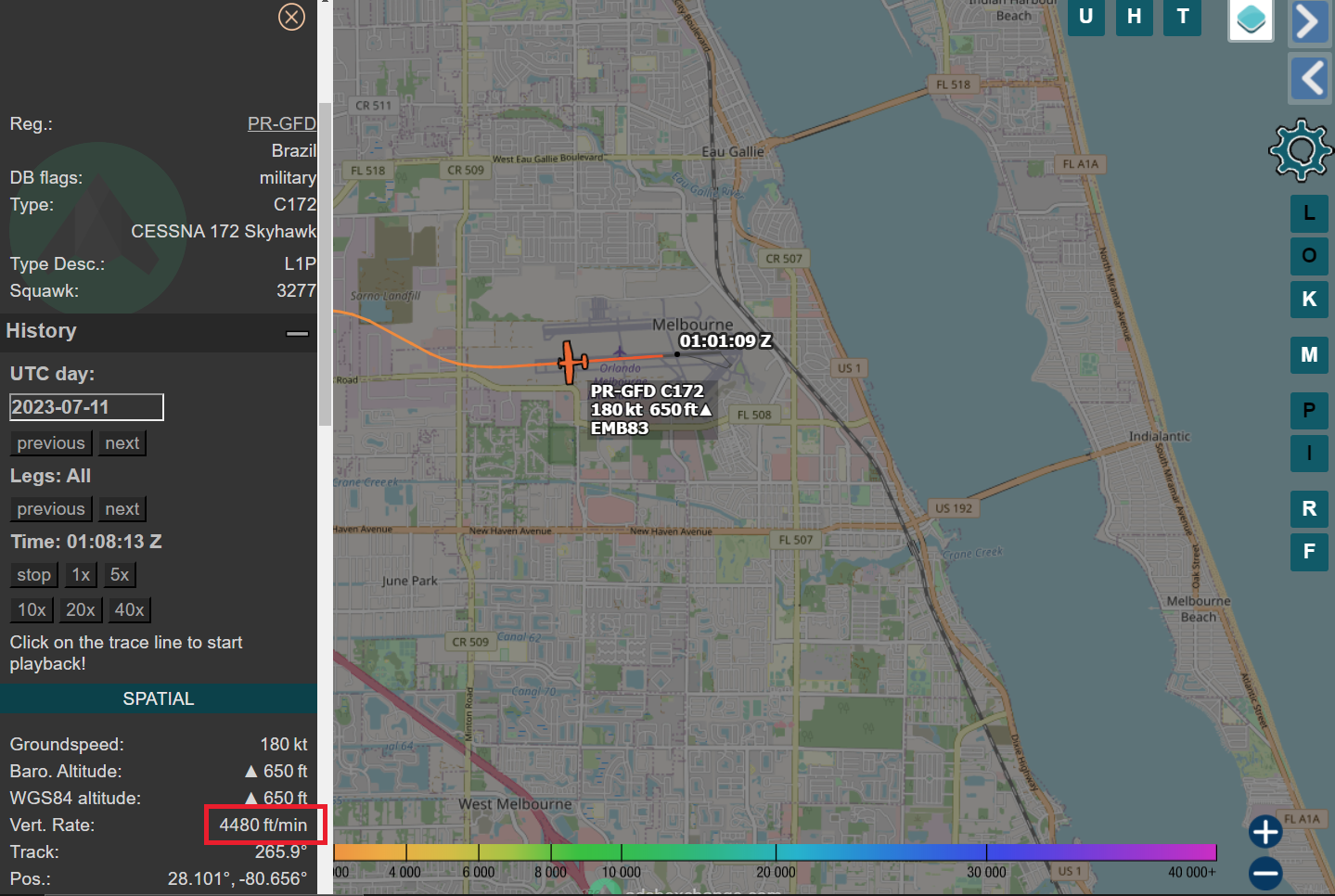Close the aircraft info panel
This screenshot has width=1335, height=896.
point(291,17)
